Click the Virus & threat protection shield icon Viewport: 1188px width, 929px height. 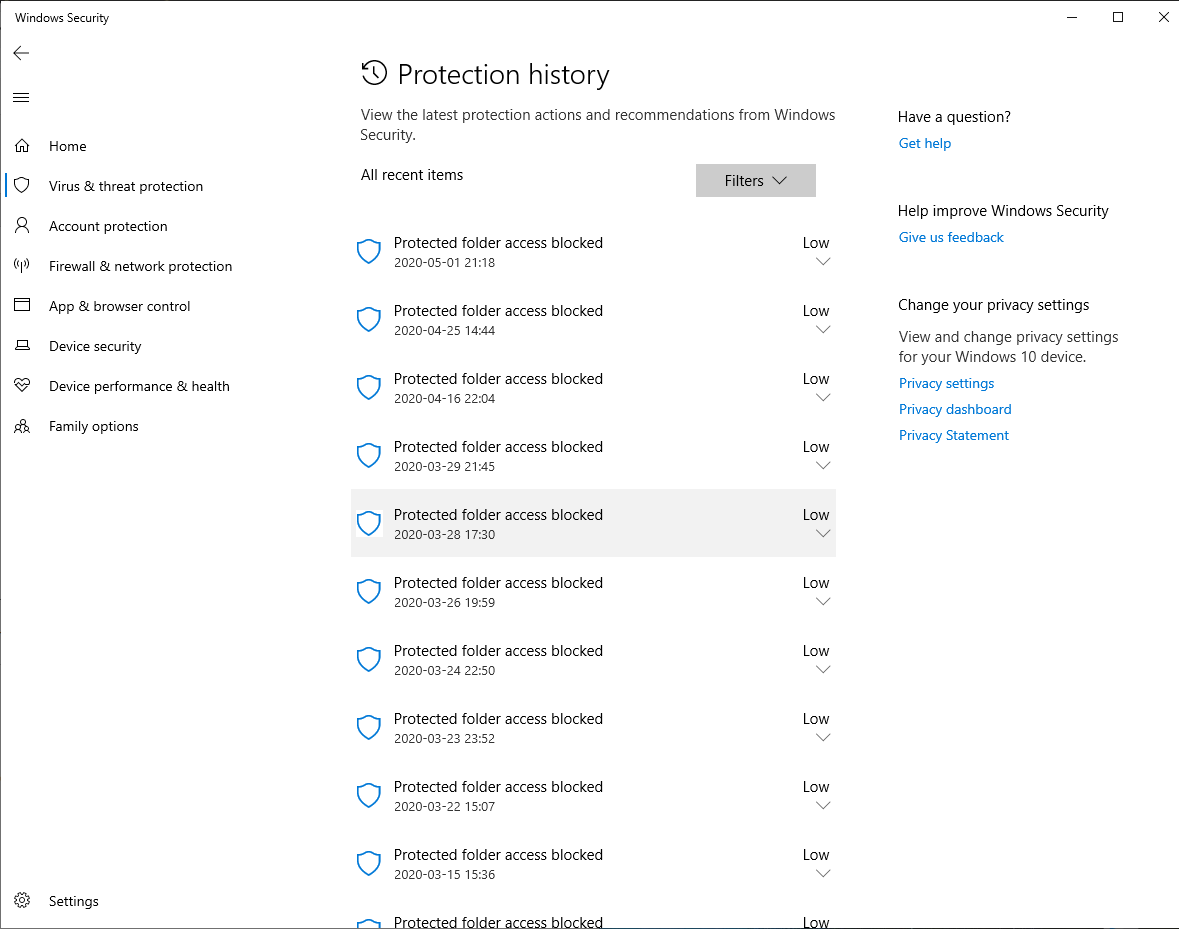coord(22,186)
